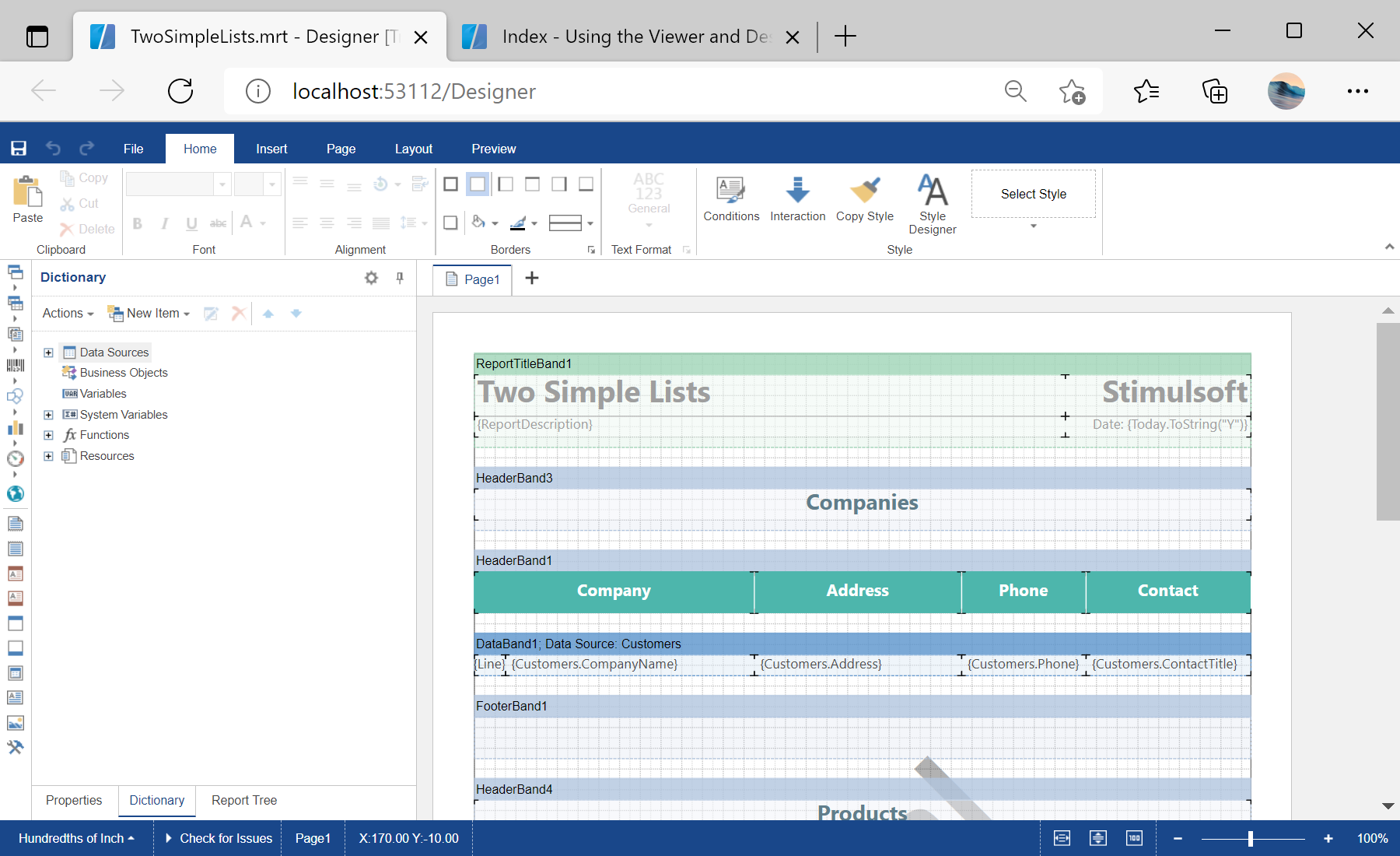Image resolution: width=1400 pixels, height=856 pixels.
Task: Toggle right border option
Action: (559, 184)
